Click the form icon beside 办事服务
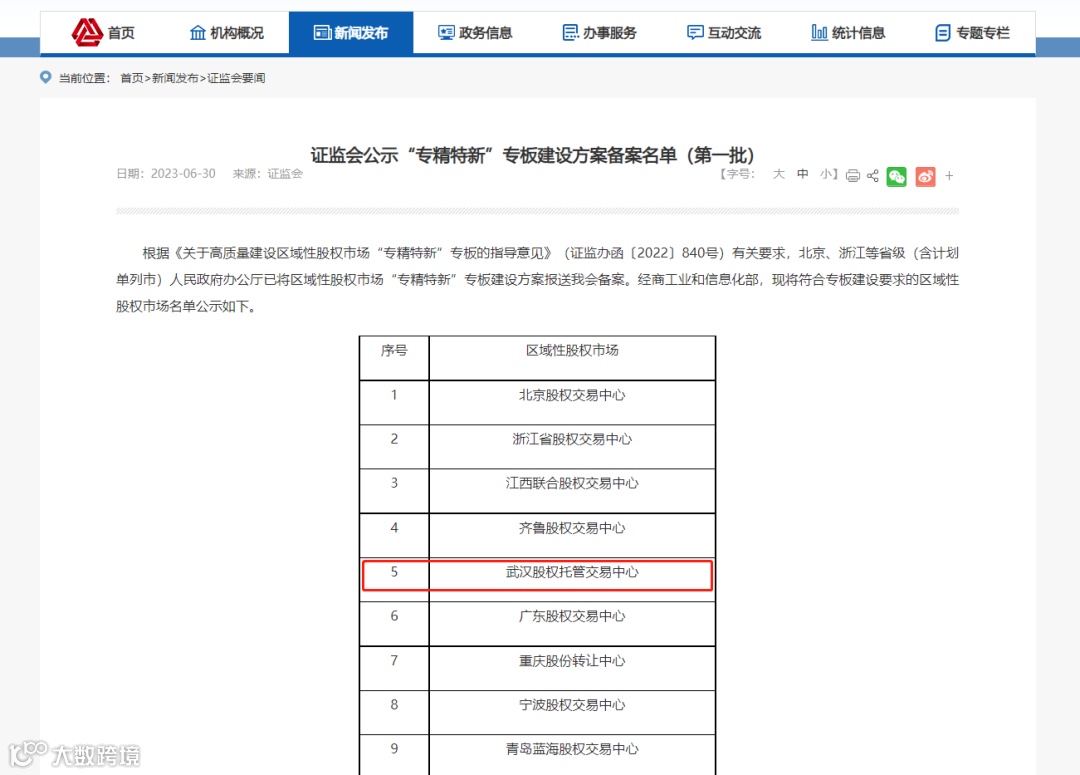This screenshot has width=1080, height=775. tap(570, 32)
